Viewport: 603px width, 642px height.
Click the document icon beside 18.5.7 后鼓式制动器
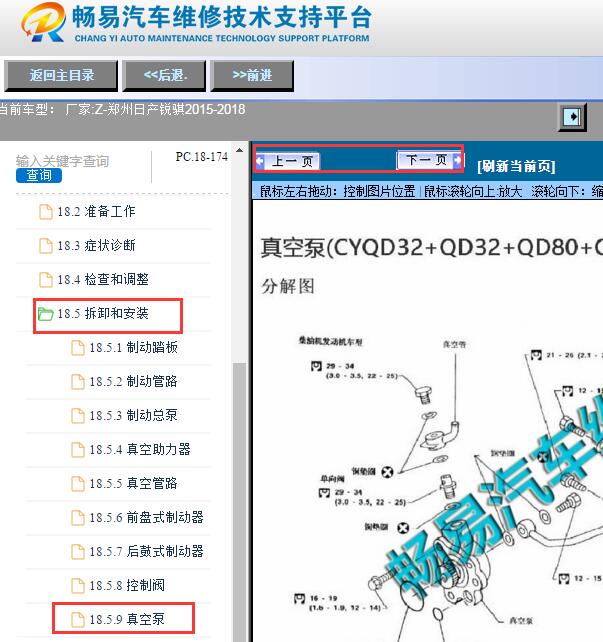[x=78, y=552]
